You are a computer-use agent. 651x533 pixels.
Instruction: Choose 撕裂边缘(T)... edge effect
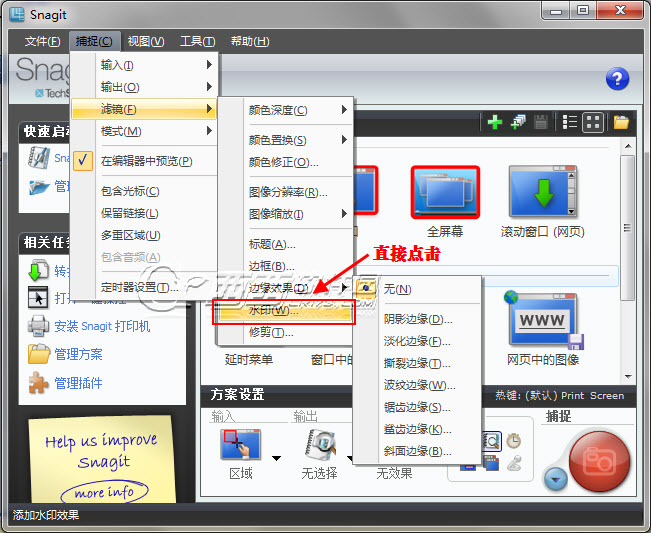pyautogui.click(x=417, y=363)
